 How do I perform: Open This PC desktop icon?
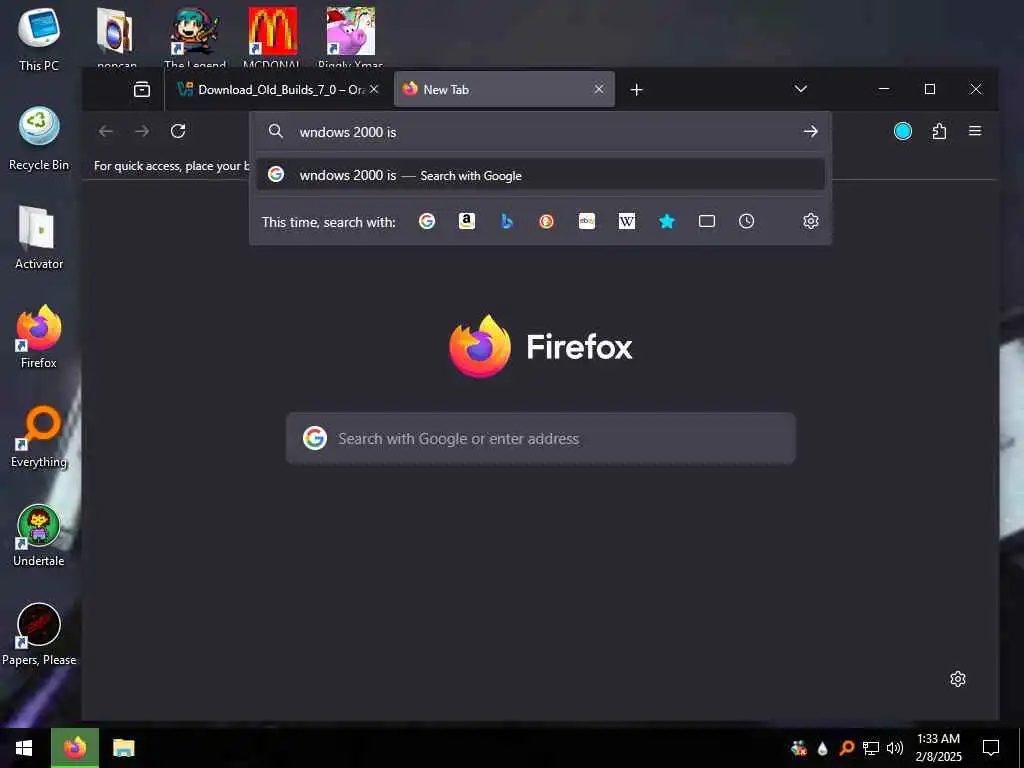click(x=39, y=39)
